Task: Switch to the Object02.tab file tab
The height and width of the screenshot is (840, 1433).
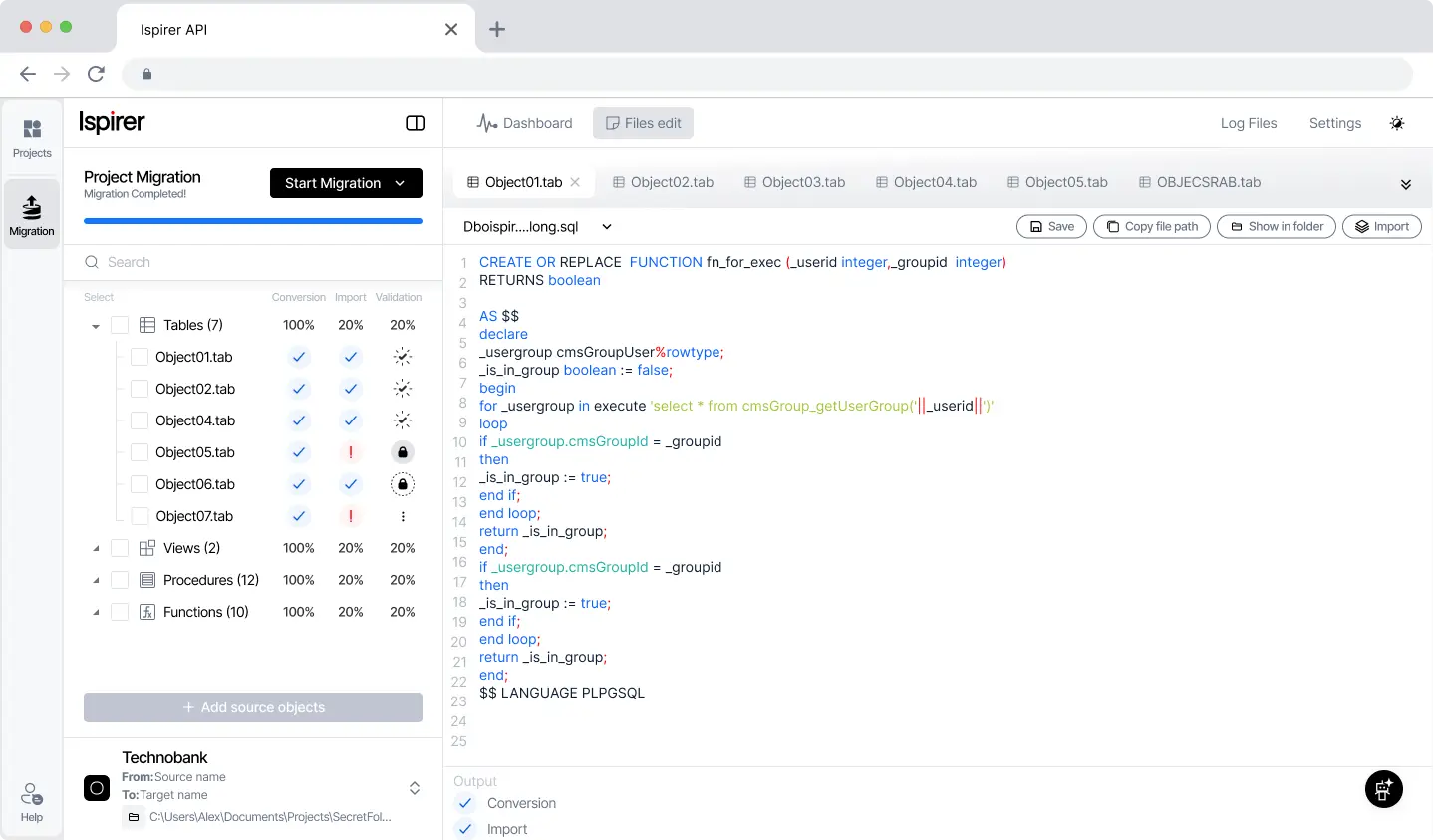Action: (x=663, y=182)
